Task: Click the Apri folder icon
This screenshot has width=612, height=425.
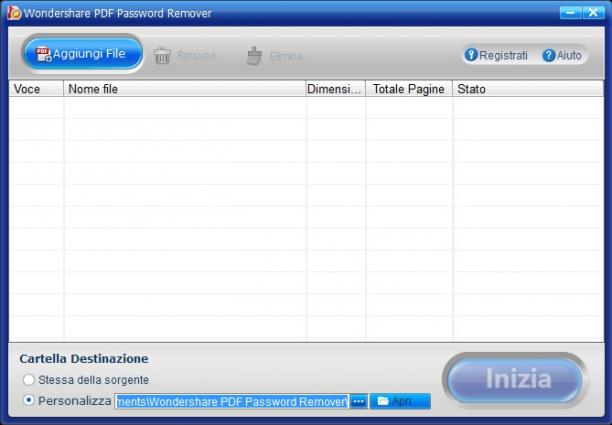Action: coord(383,401)
